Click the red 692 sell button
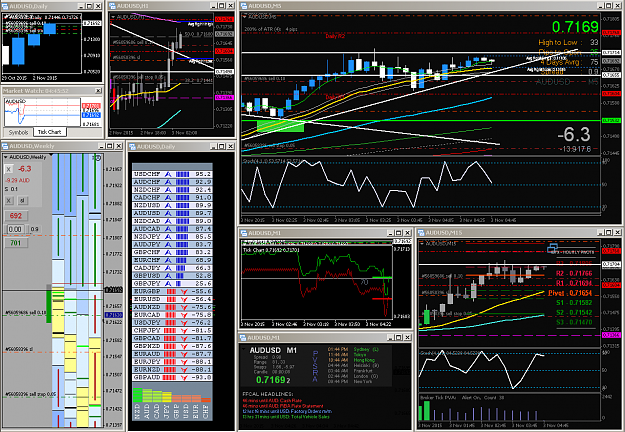 coord(16,216)
